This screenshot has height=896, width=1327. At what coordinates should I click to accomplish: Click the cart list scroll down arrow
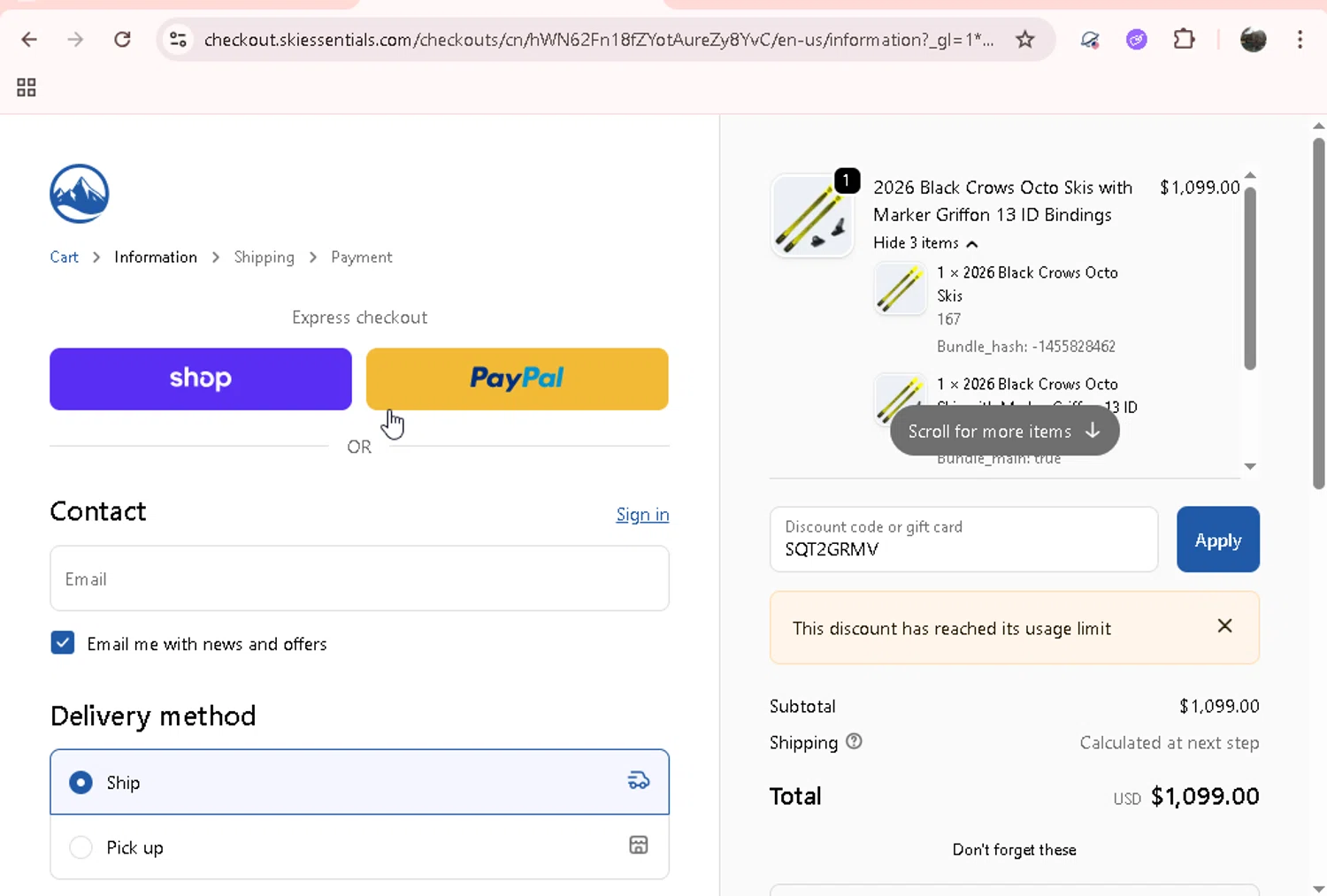pos(1250,466)
